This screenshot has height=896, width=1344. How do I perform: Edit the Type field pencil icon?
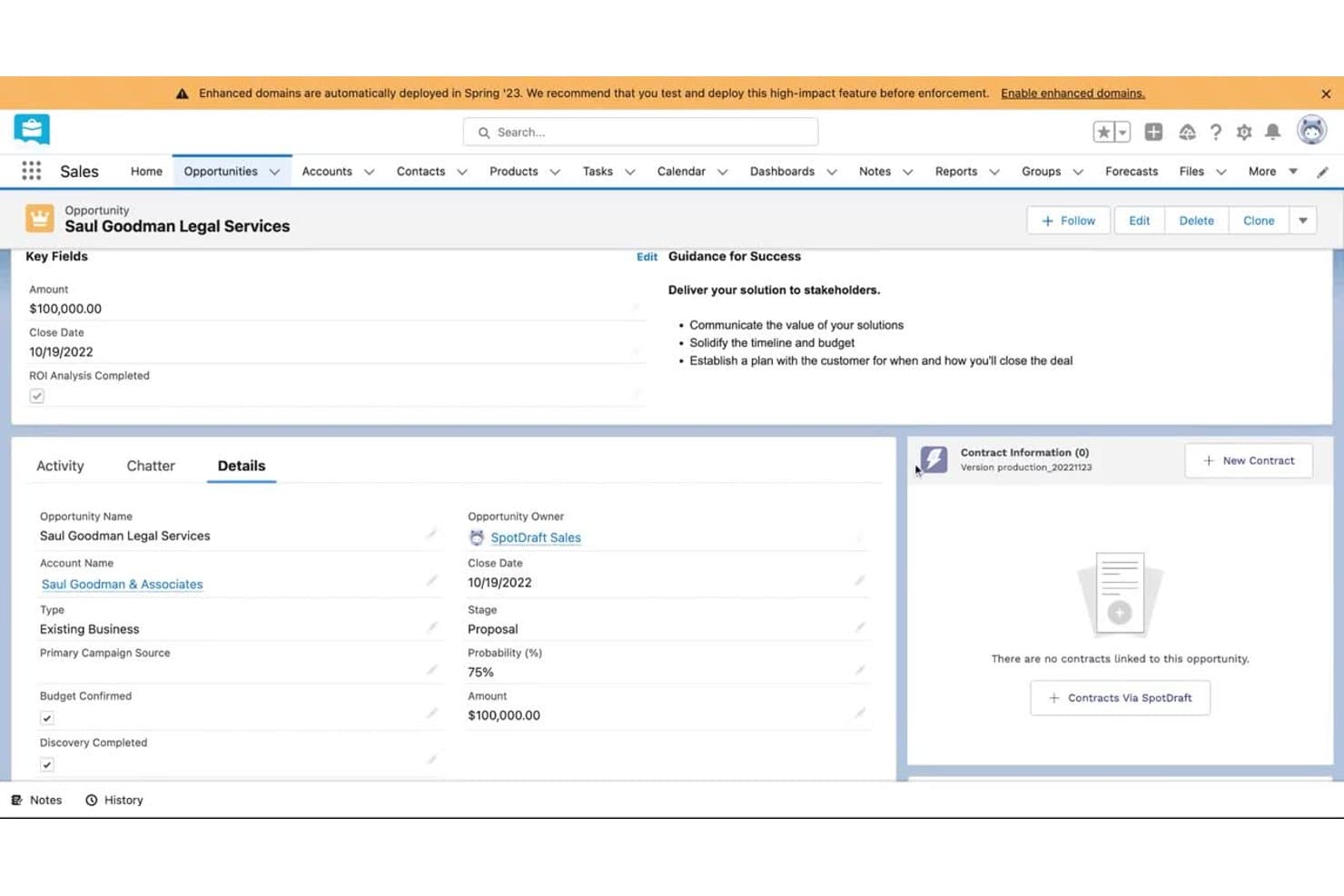[431, 627]
